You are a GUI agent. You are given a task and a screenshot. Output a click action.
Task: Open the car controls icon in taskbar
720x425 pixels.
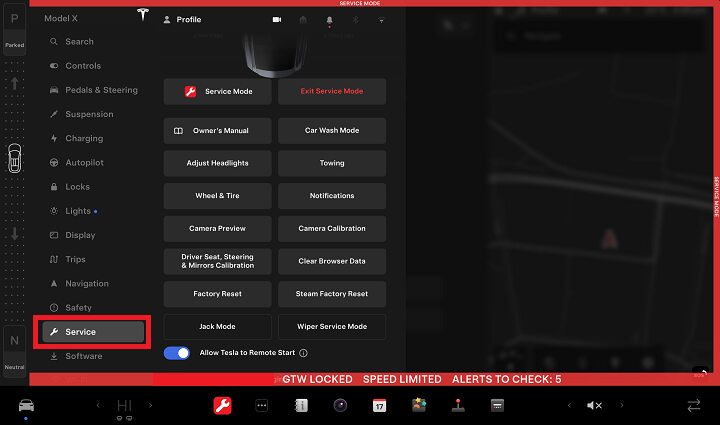point(26,405)
